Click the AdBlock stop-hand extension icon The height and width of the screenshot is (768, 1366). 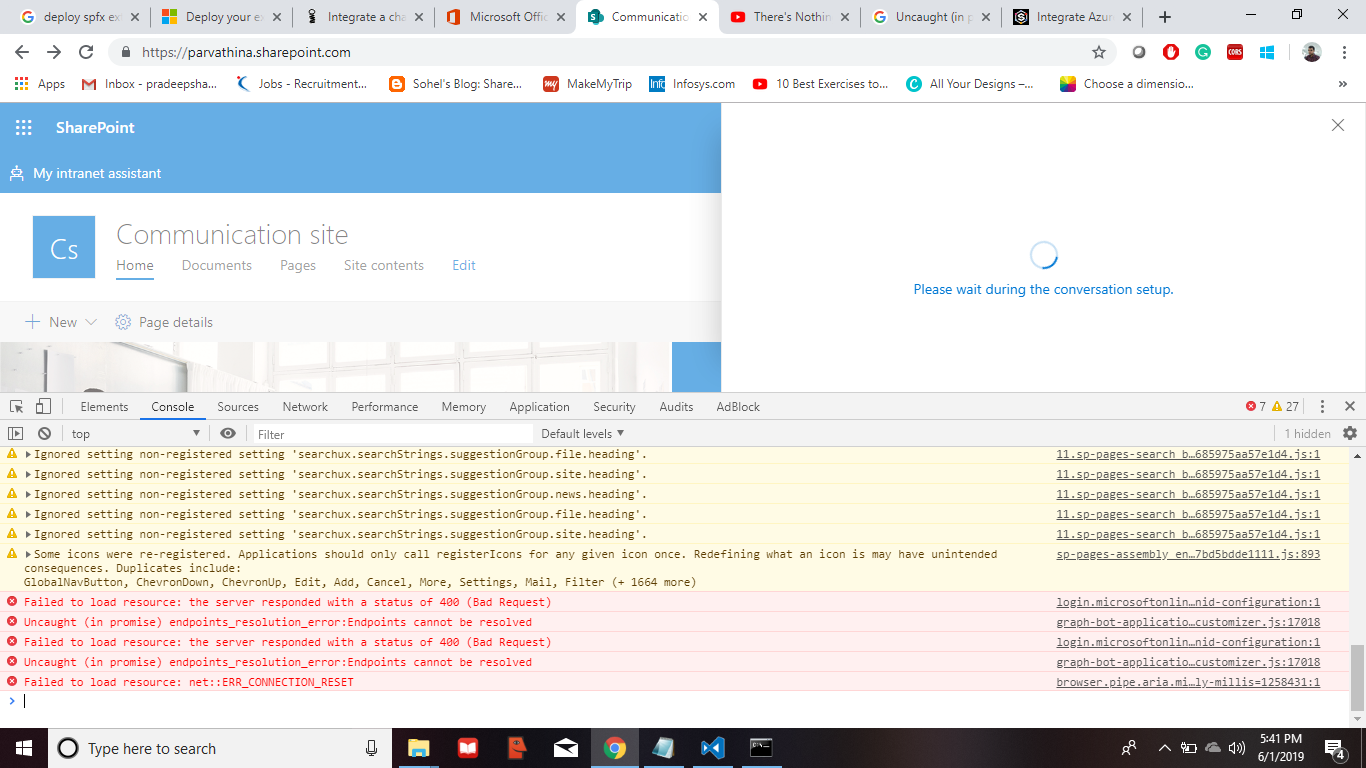[x=1170, y=52]
